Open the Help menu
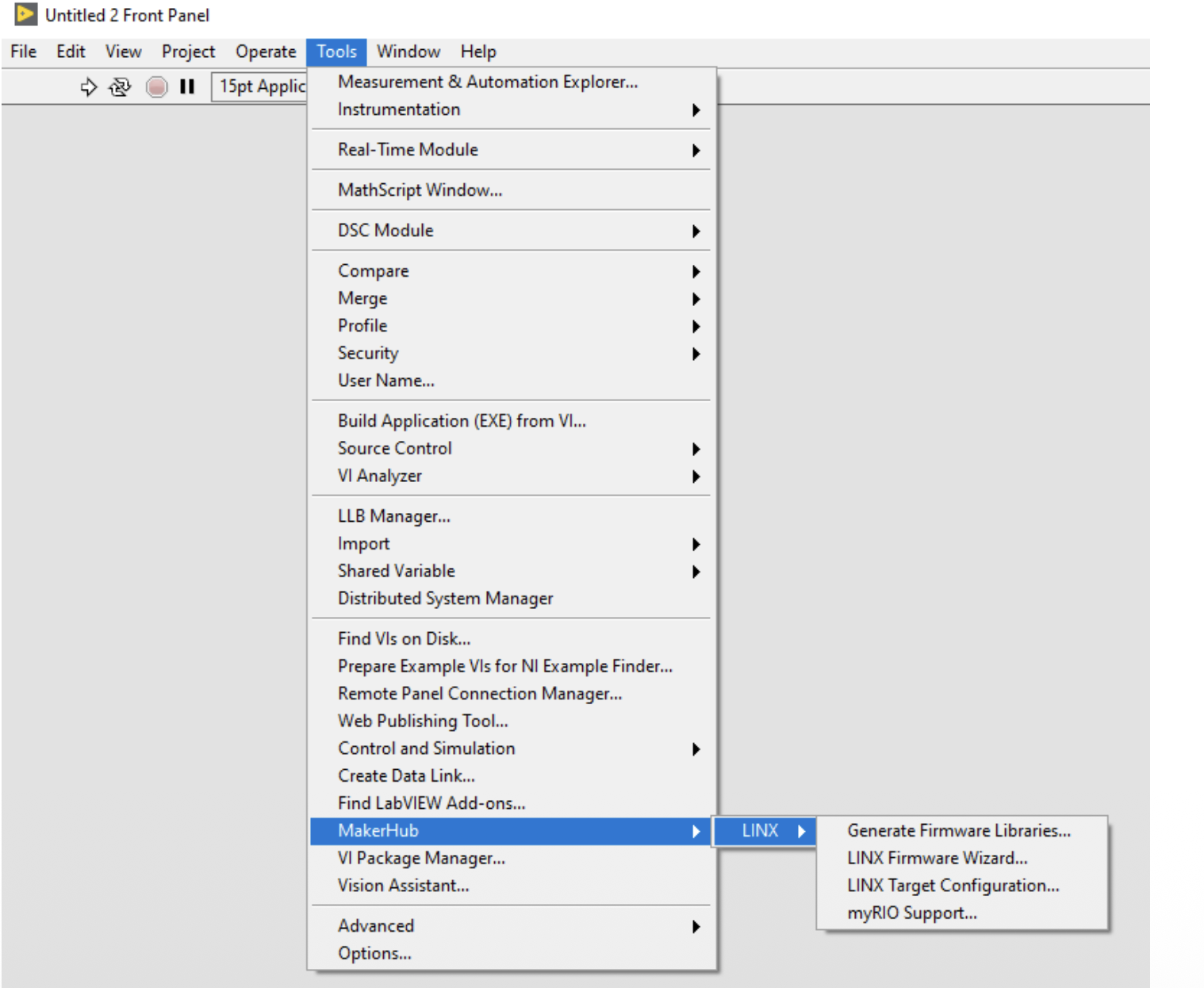 click(478, 52)
